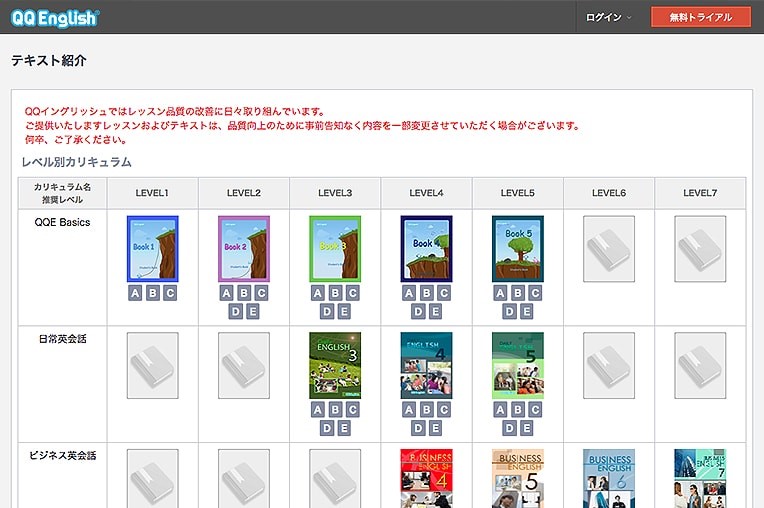Select section E under Daily English 4
764x508 pixels.
(435, 429)
